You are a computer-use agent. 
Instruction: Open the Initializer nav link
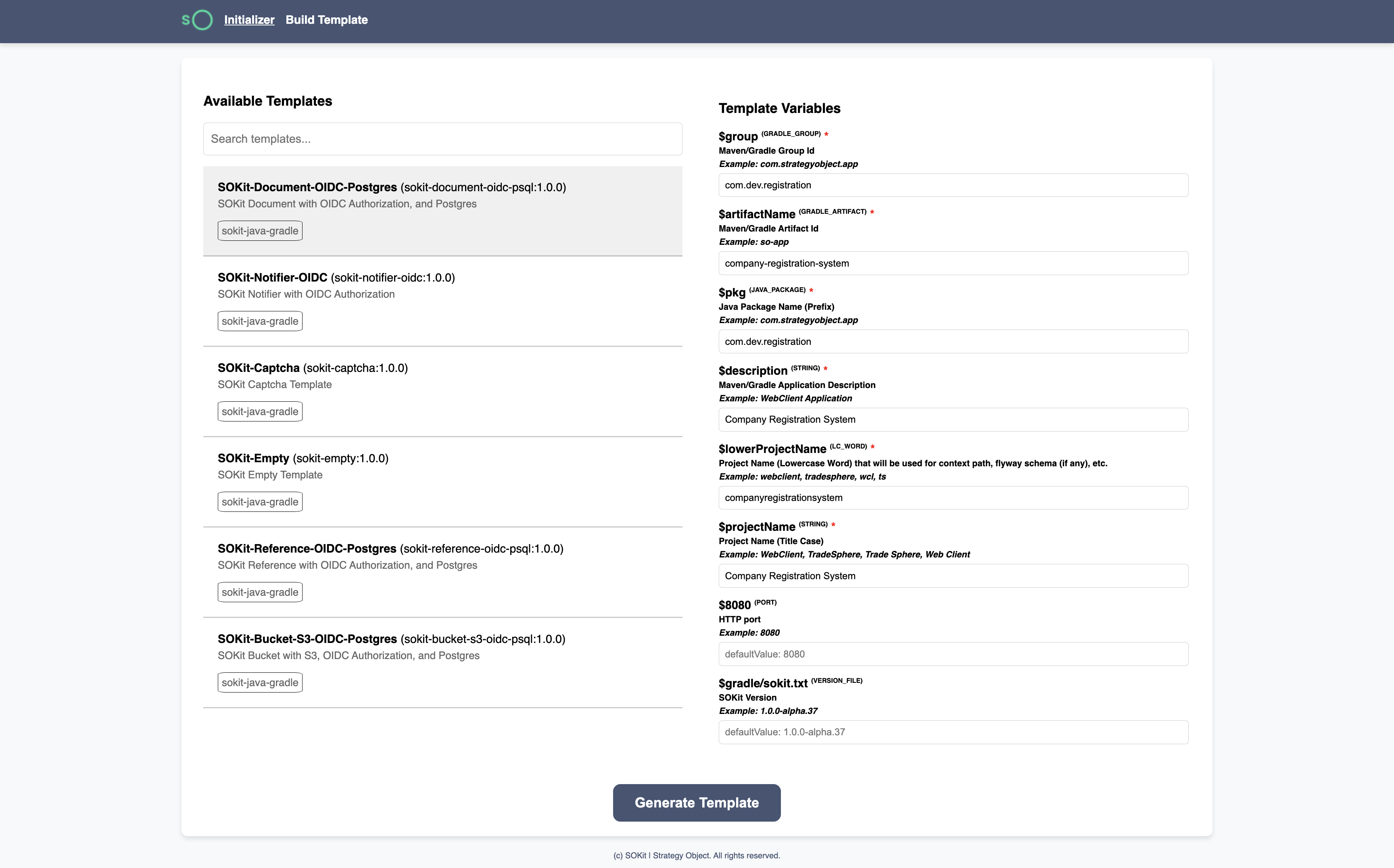[249, 20]
